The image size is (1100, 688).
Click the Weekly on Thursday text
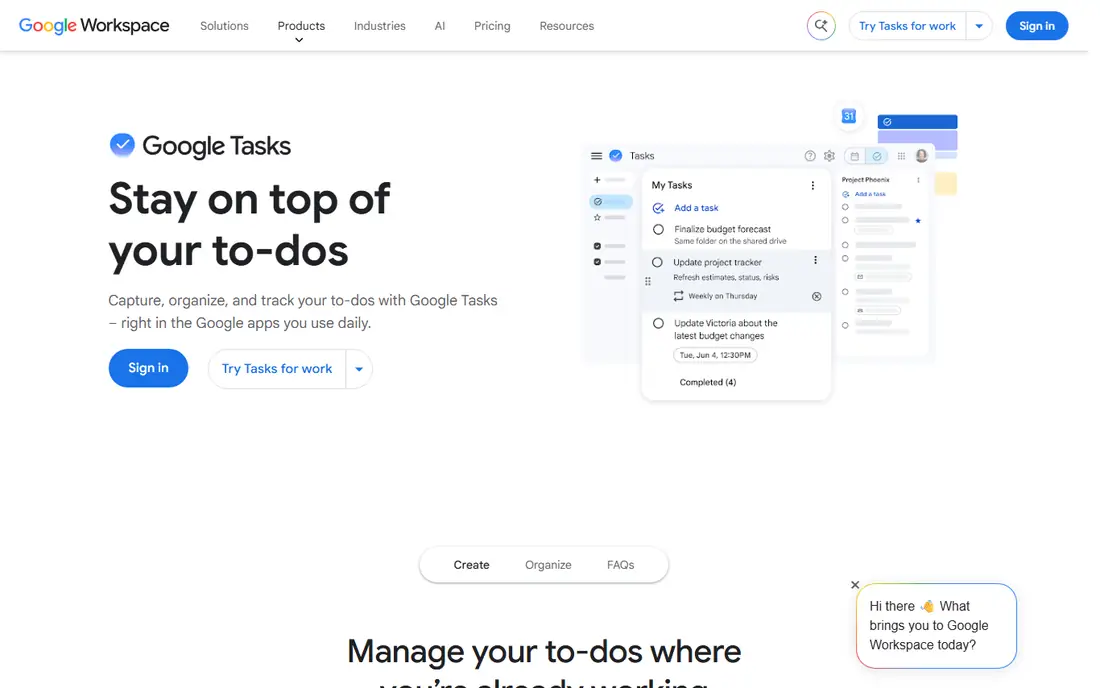(x=723, y=296)
